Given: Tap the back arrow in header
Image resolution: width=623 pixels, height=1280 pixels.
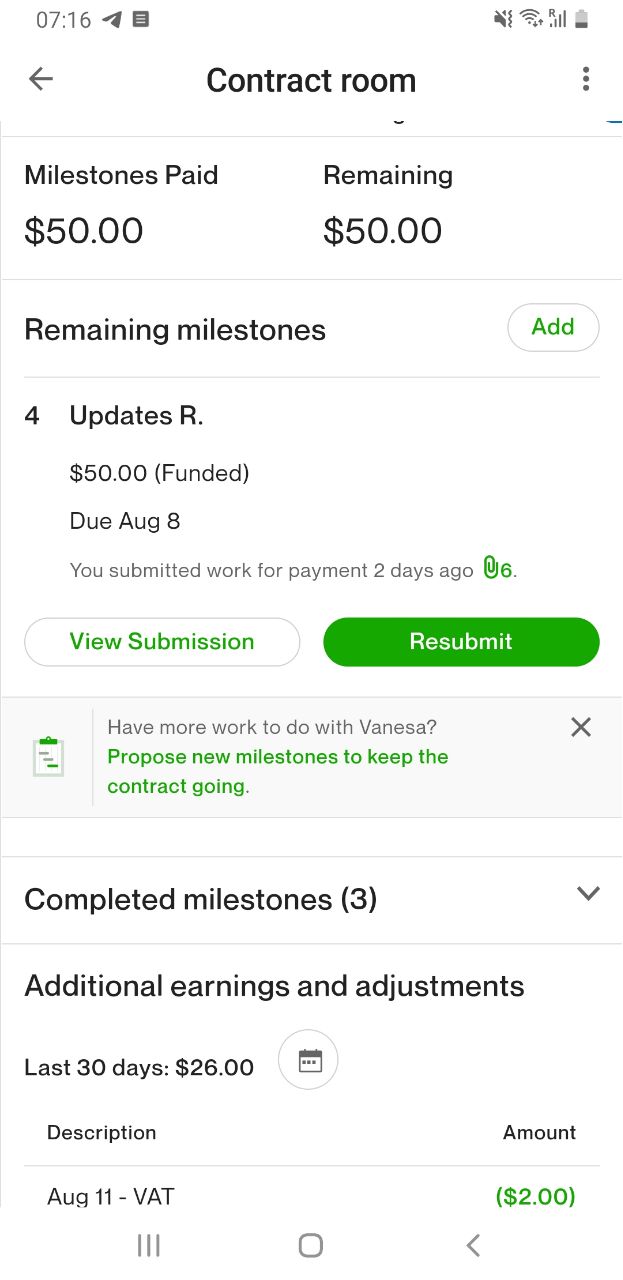Looking at the screenshot, I should tap(41, 80).
